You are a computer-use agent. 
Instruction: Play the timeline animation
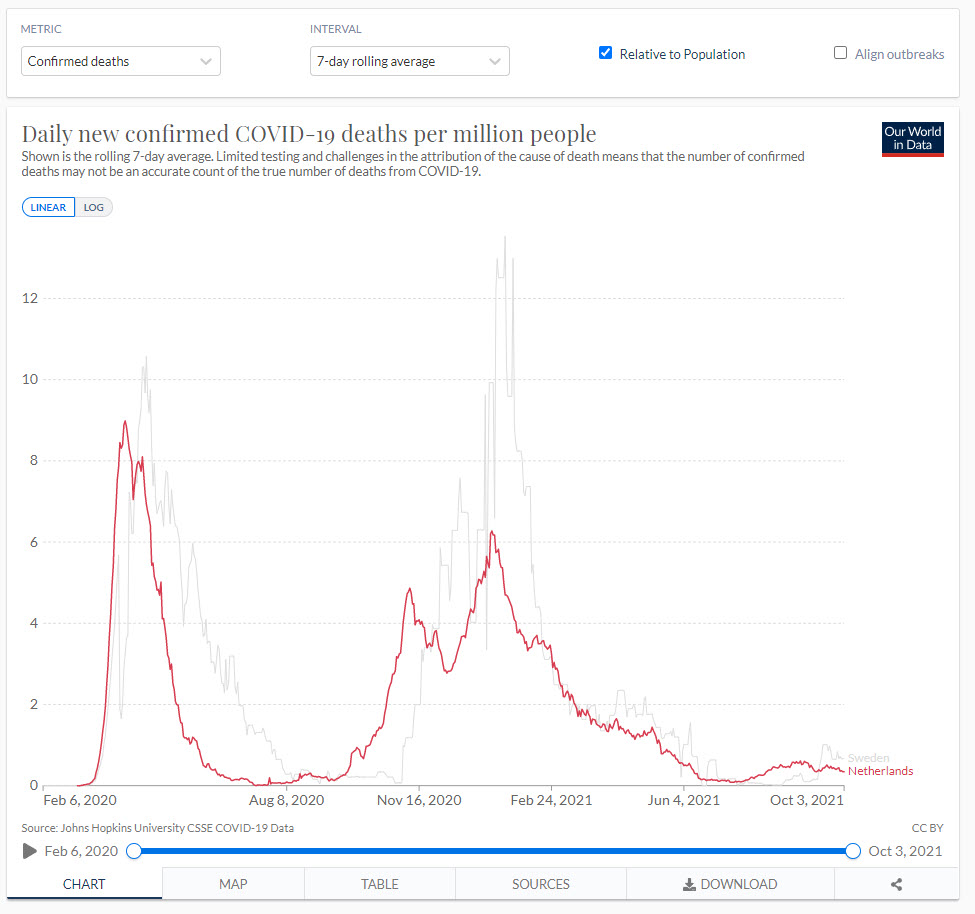(29, 851)
